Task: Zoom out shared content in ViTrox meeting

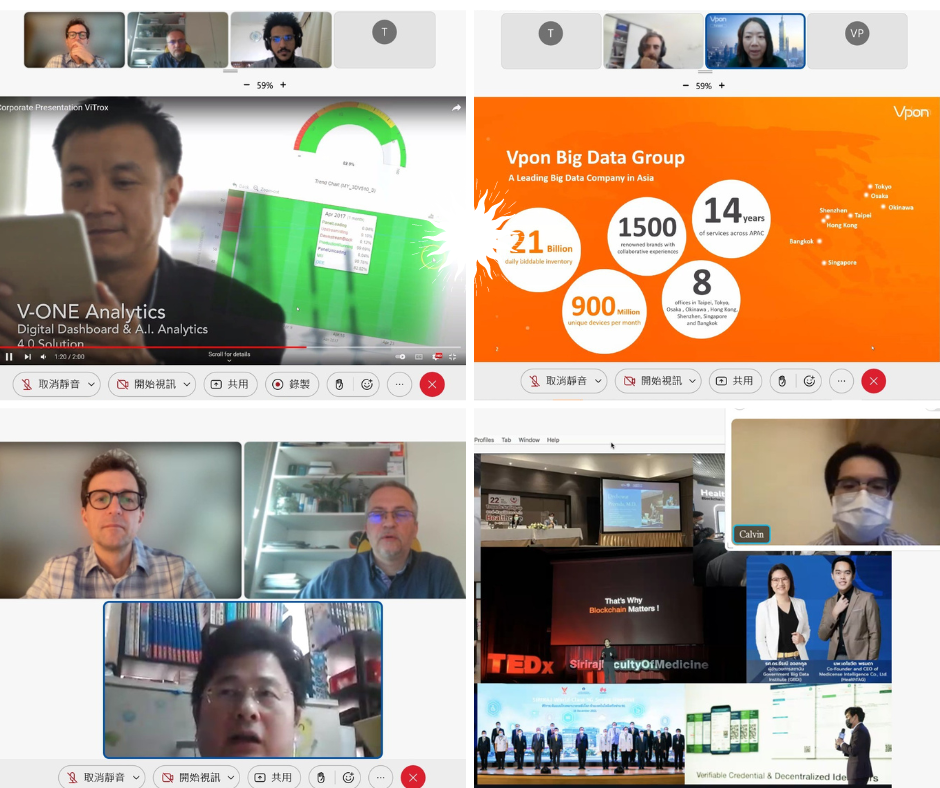Action: coord(246,85)
